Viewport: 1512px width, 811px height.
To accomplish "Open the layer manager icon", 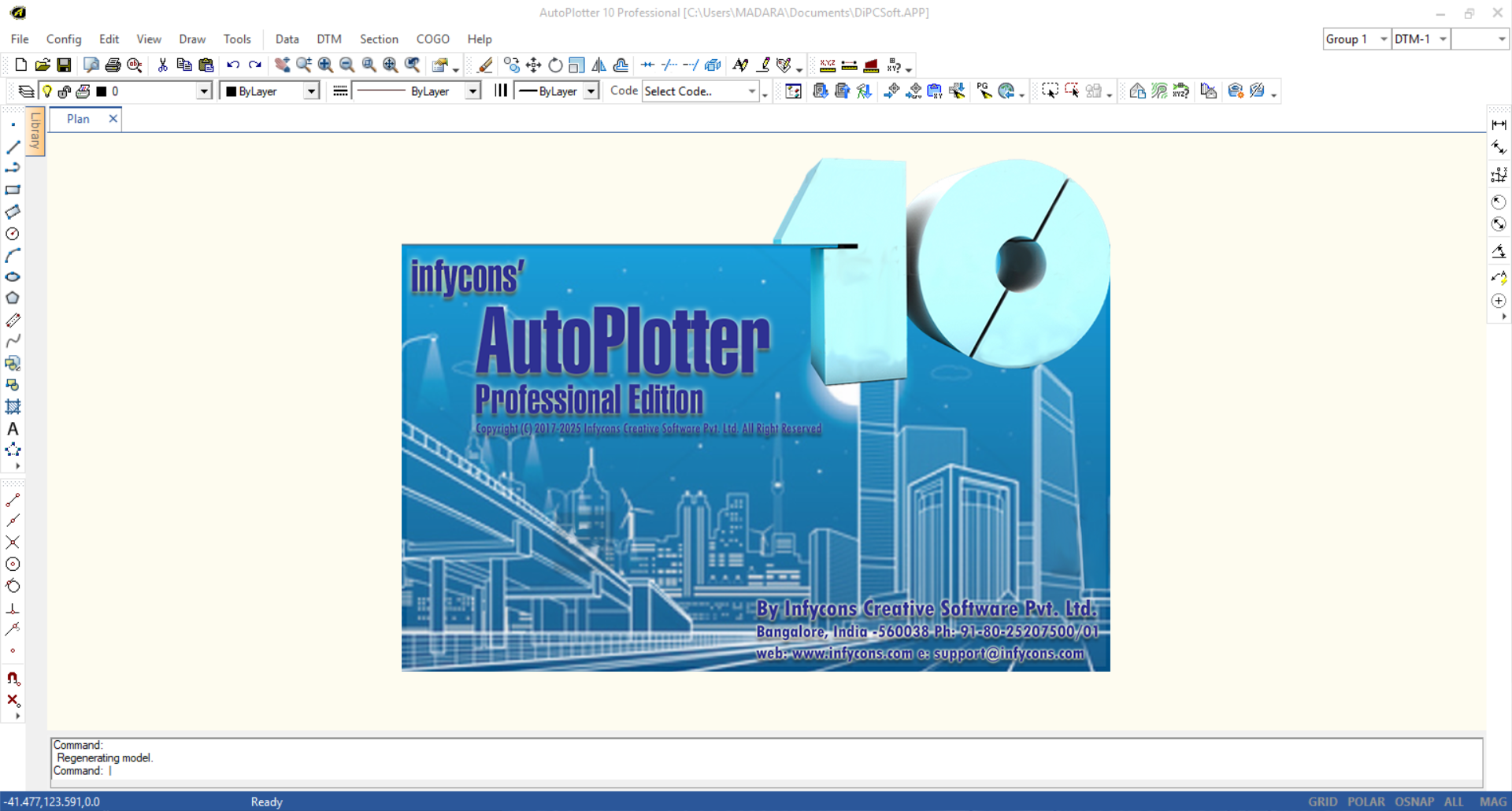I will (x=26, y=91).
